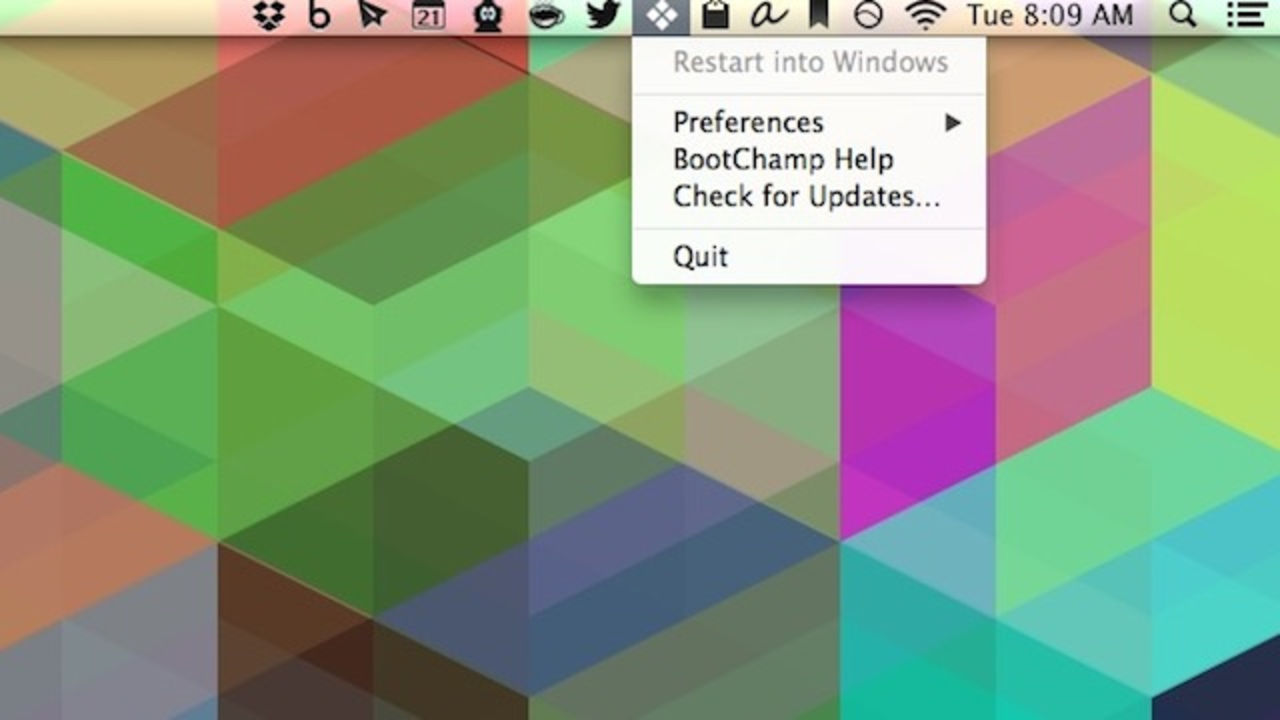Open Notification Center list icon
This screenshot has height=720, width=1280.
coord(1245,15)
